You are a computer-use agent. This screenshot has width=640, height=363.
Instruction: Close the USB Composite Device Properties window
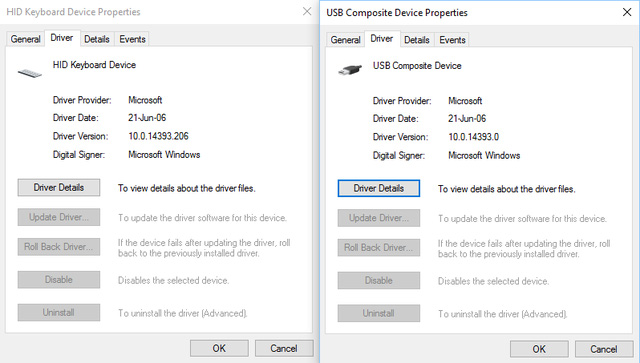[627, 12]
